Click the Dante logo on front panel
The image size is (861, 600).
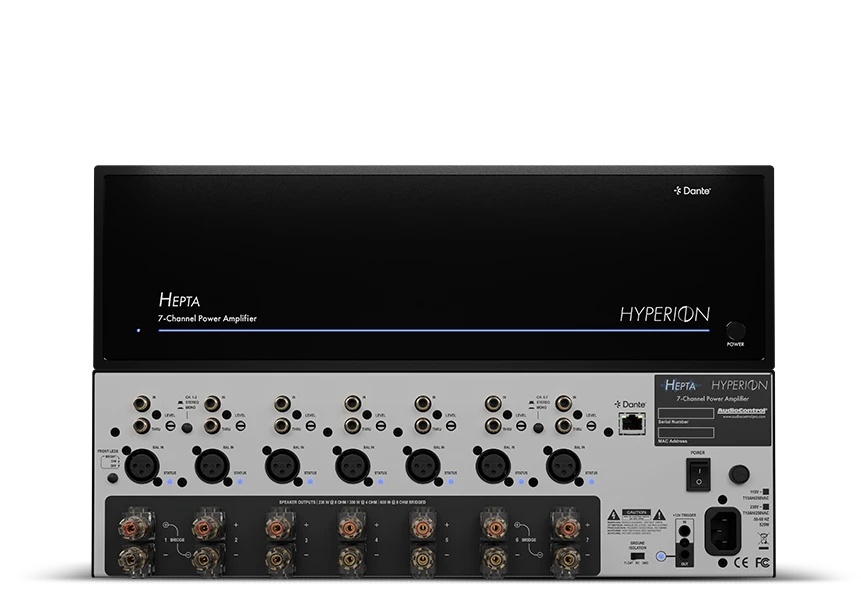692,190
